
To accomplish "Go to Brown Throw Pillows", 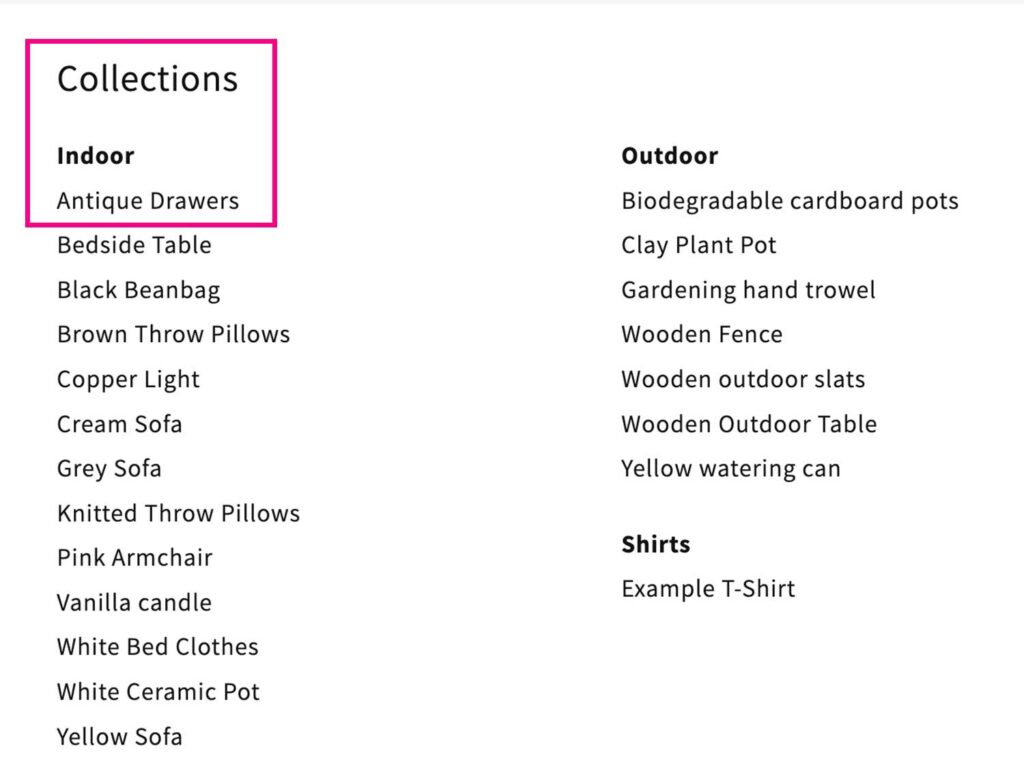I will (173, 335).
